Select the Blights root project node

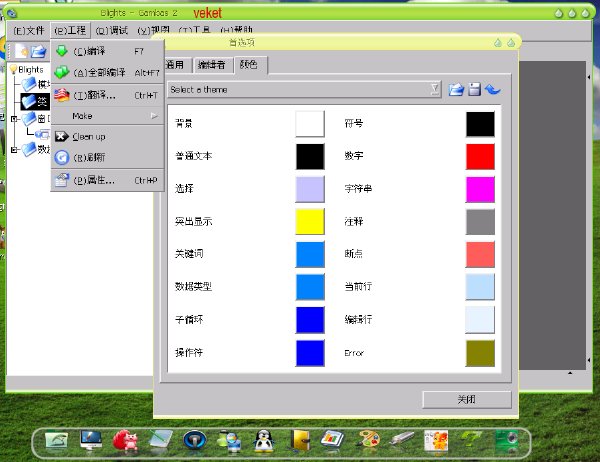31,69
